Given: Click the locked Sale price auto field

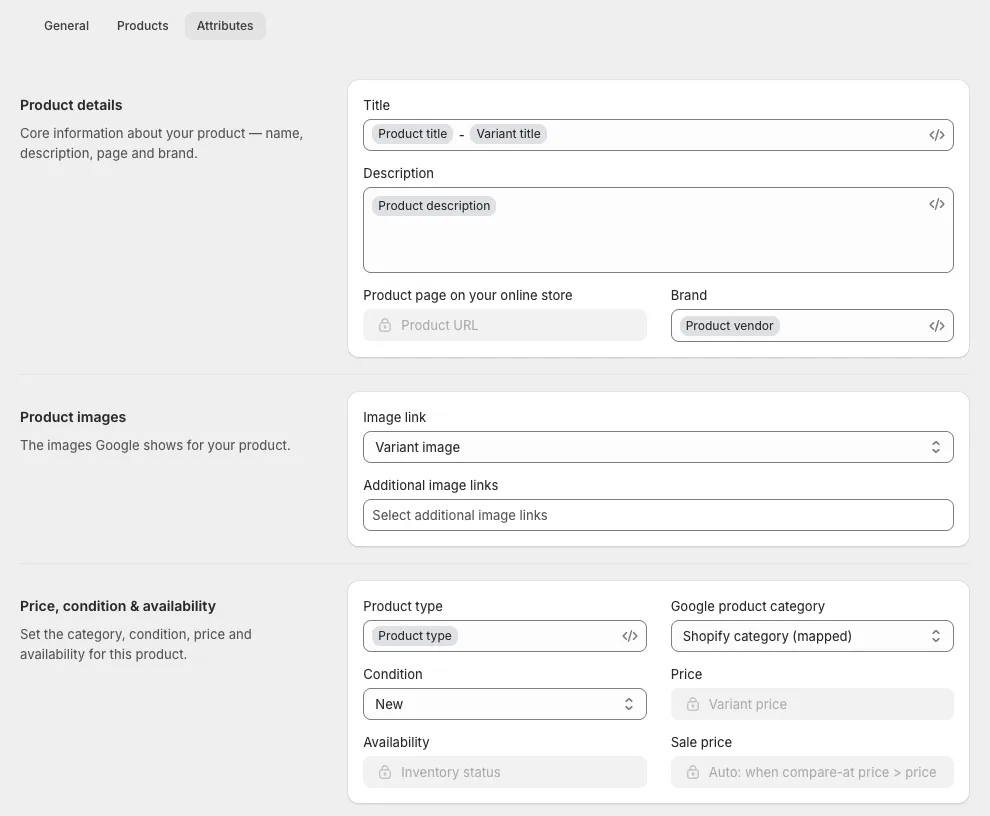Looking at the screenshot, I should point(812,772).
